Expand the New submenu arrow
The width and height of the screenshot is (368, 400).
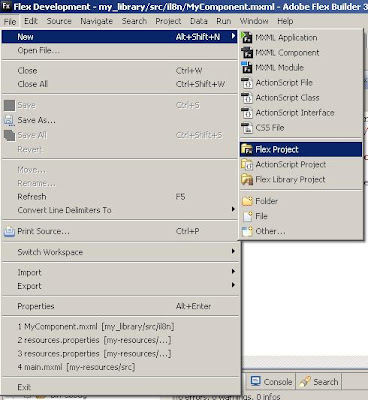pyautogui.click(x=234, y=36)
